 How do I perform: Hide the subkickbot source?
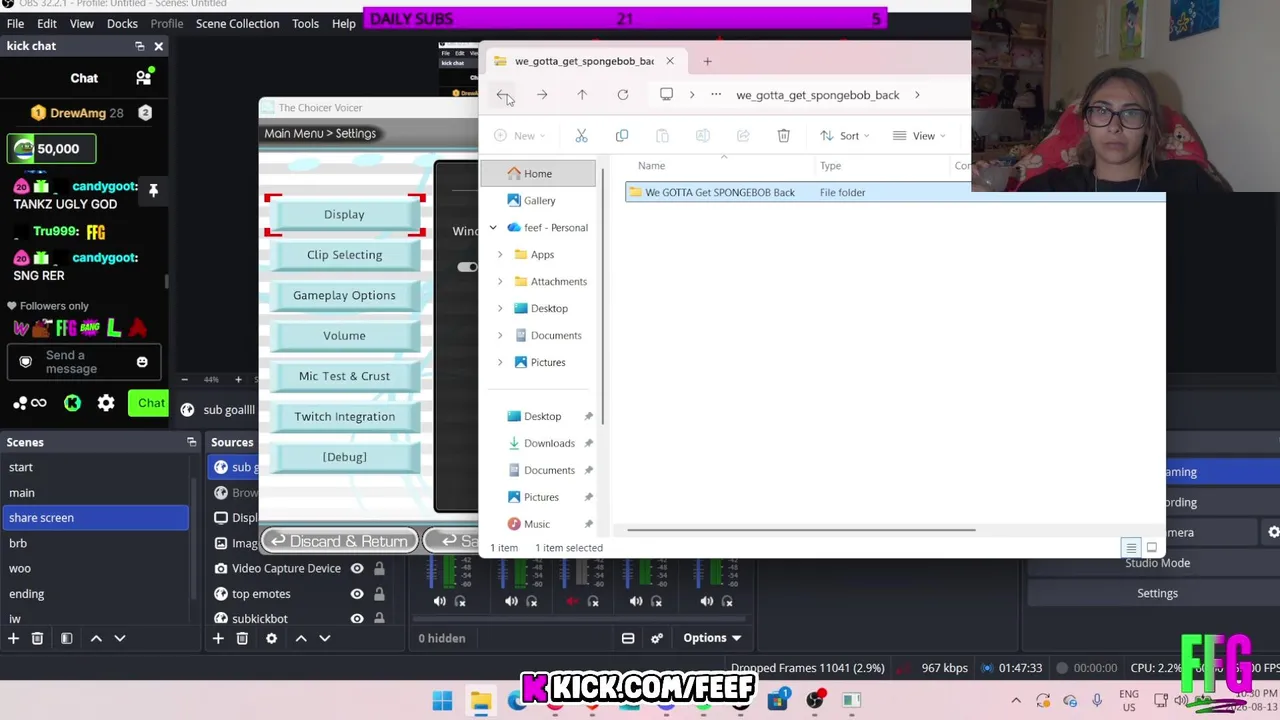(357, 619)
